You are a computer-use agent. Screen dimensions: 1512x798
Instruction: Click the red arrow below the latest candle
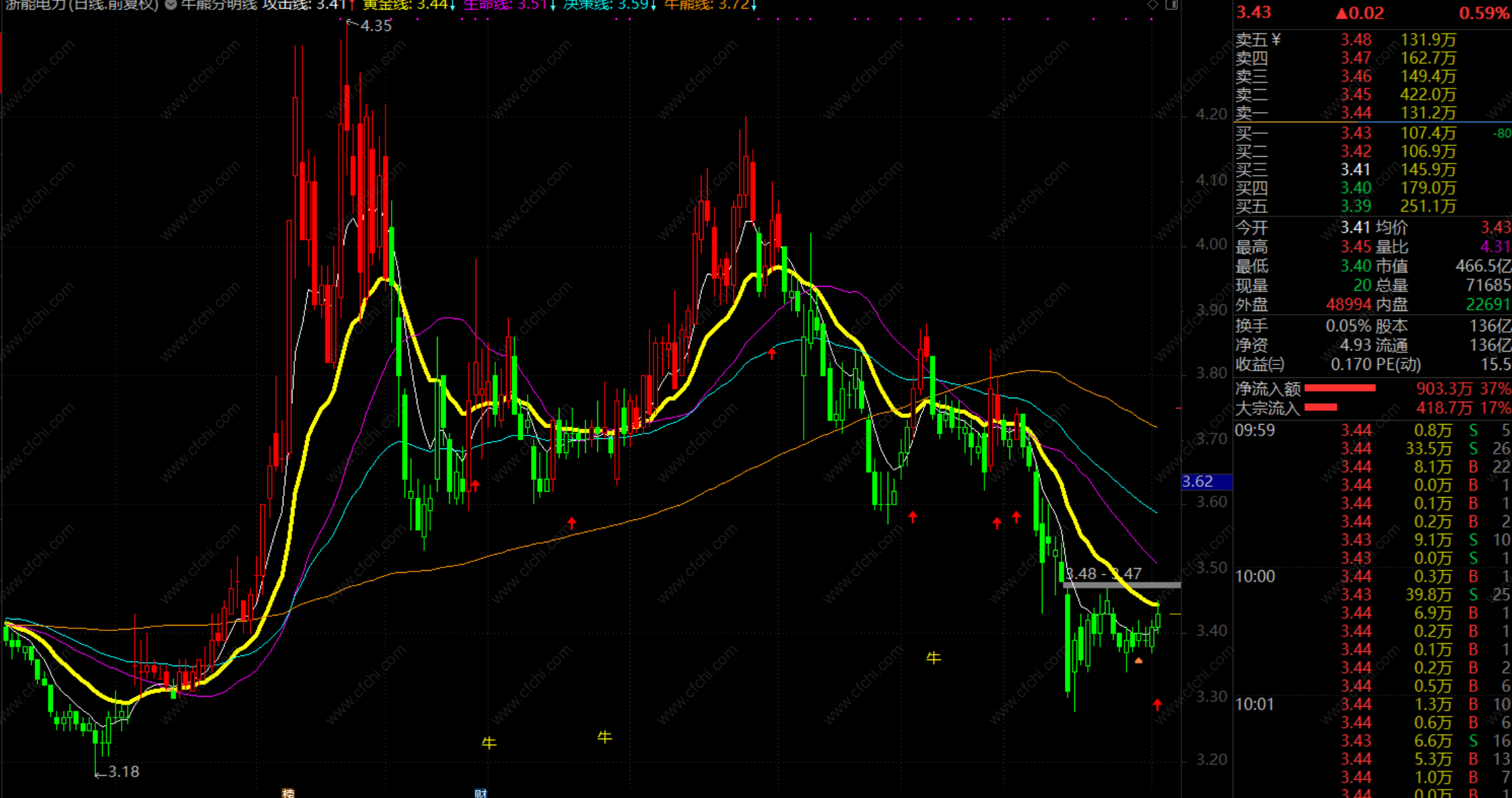[1158, 705]
